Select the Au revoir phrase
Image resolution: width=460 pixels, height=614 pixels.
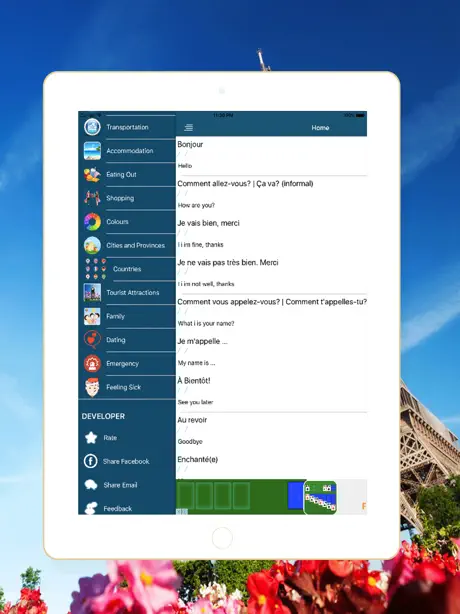192,420
